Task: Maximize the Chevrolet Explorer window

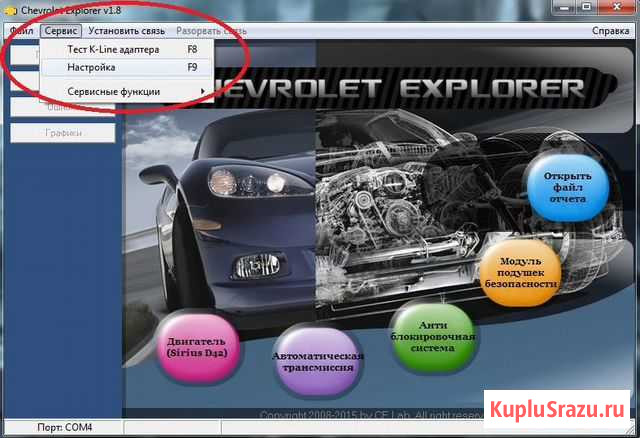Action: 587,7
